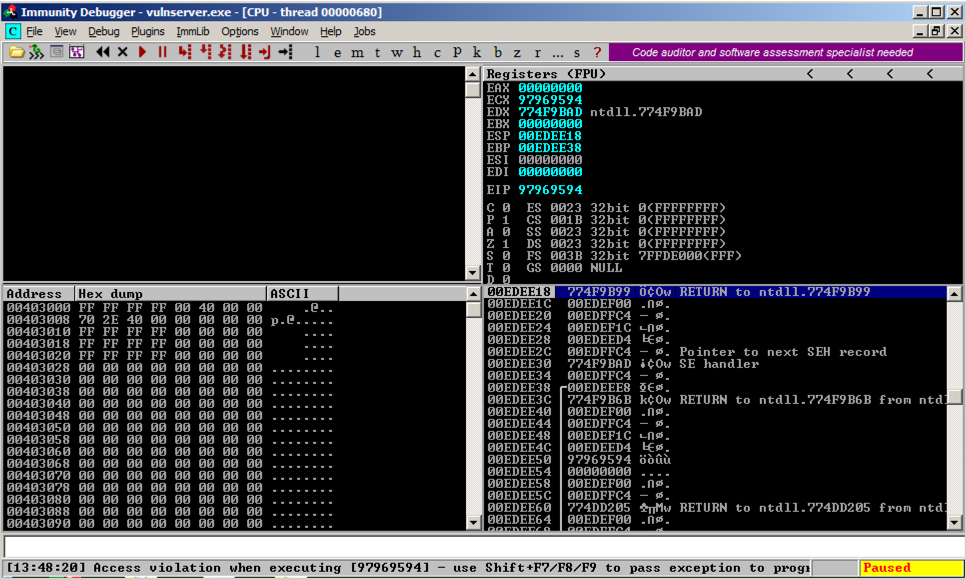Select stack row 00EDEE18 RETURN to ntdll

point(715,292)
